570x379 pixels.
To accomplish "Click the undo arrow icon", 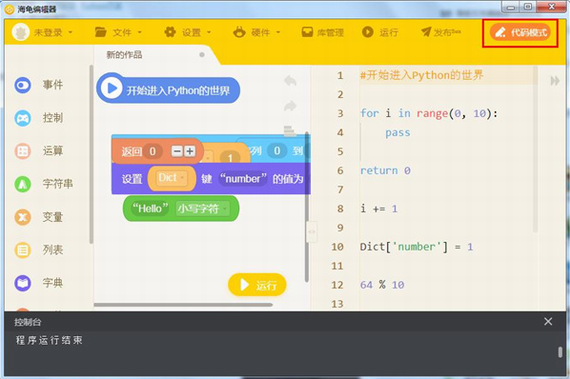I will click(x=290, y=80).
